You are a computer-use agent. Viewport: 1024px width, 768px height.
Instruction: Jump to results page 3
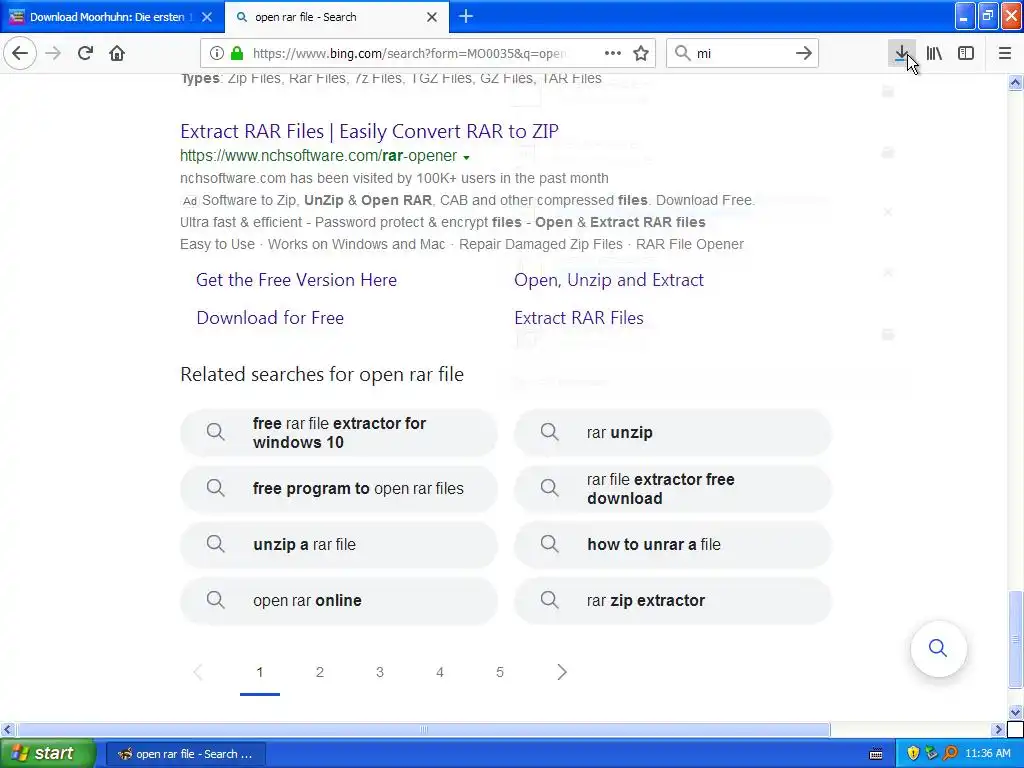pos(380,672)
